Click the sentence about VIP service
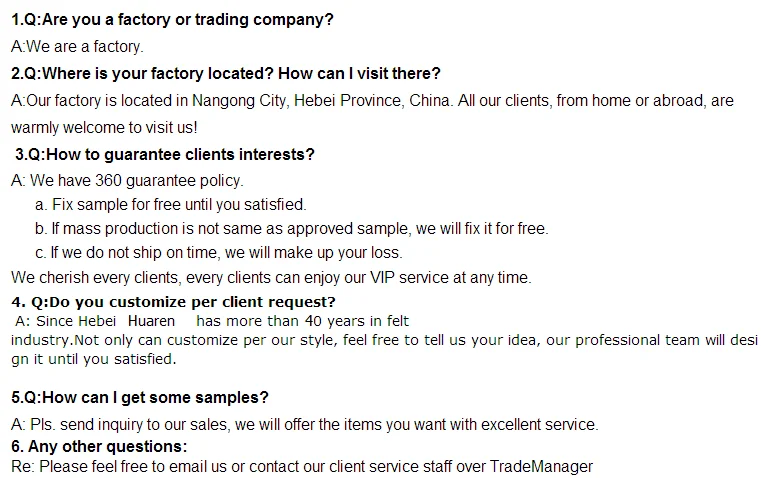 click(x=271, y=277)
